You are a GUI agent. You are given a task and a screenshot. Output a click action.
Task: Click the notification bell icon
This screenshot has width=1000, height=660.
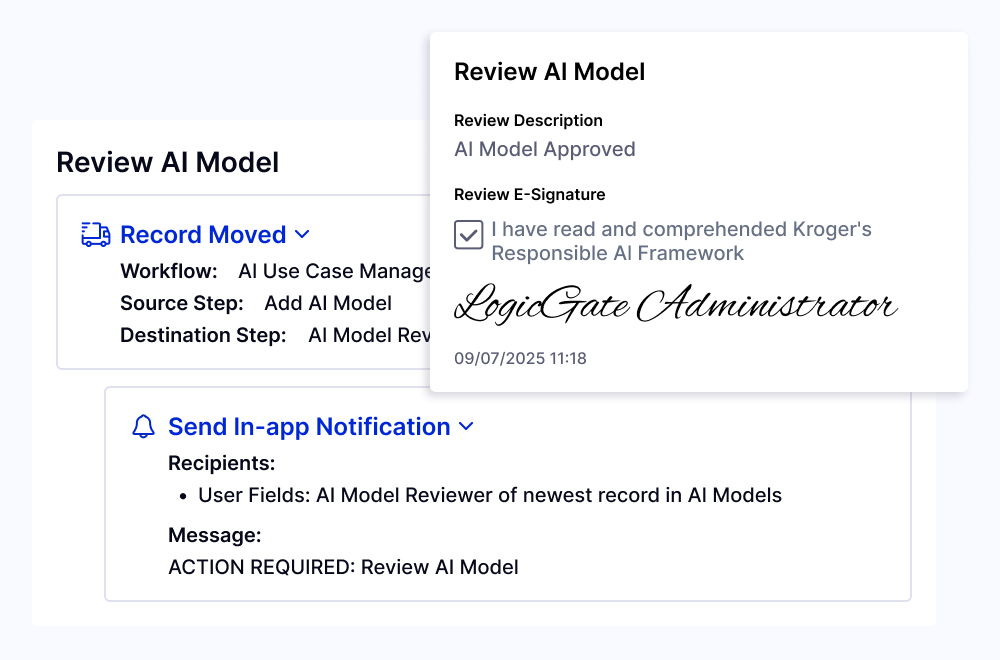(x=143, y=427)
